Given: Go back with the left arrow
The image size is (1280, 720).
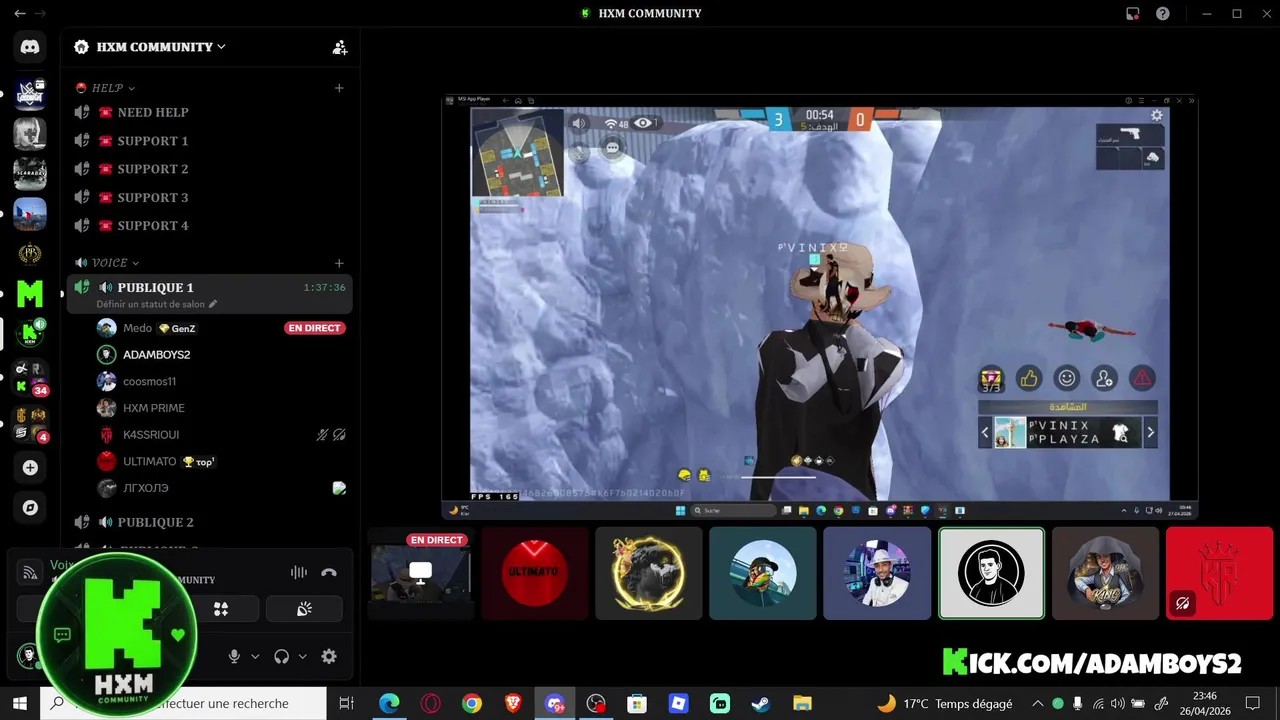Looking at the screenshot, I should tap(19, 14).
